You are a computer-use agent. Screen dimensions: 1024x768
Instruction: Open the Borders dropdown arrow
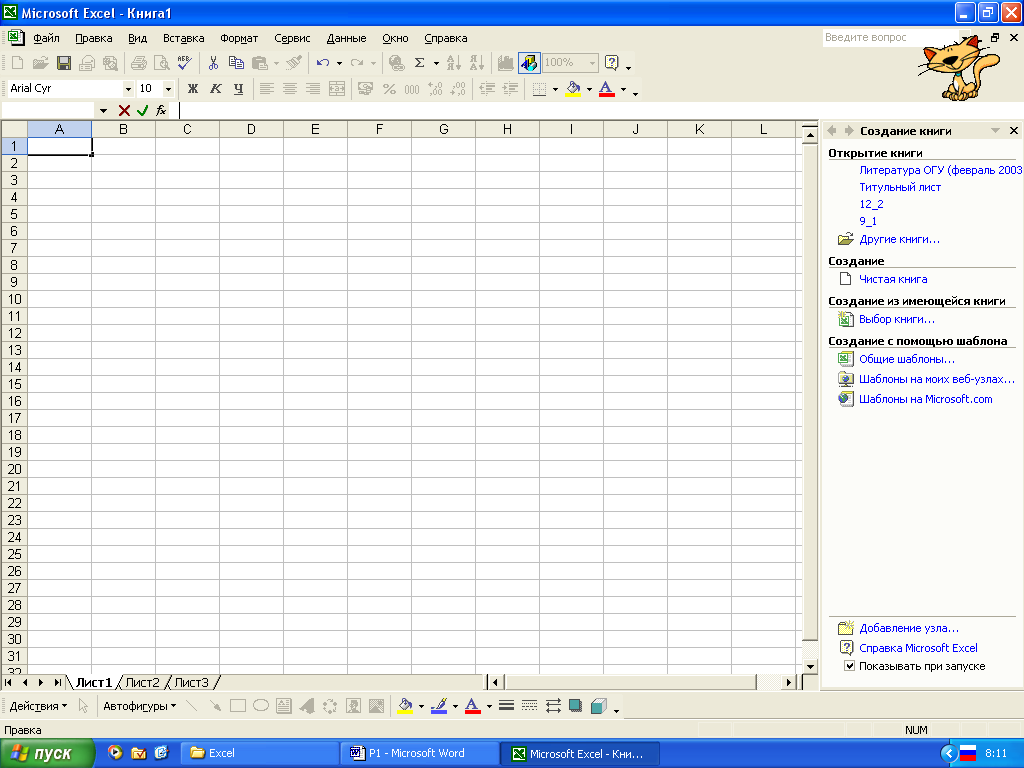(555, 89)
